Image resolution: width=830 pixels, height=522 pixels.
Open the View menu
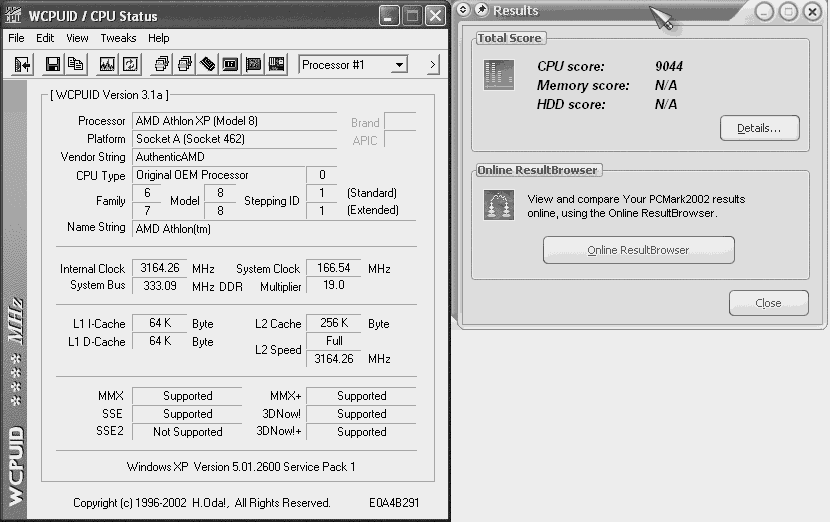click(77, 38)
